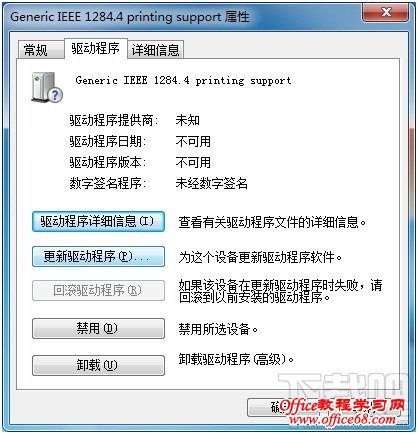Switch to the 常规 tab

click(x=40, y=50)
